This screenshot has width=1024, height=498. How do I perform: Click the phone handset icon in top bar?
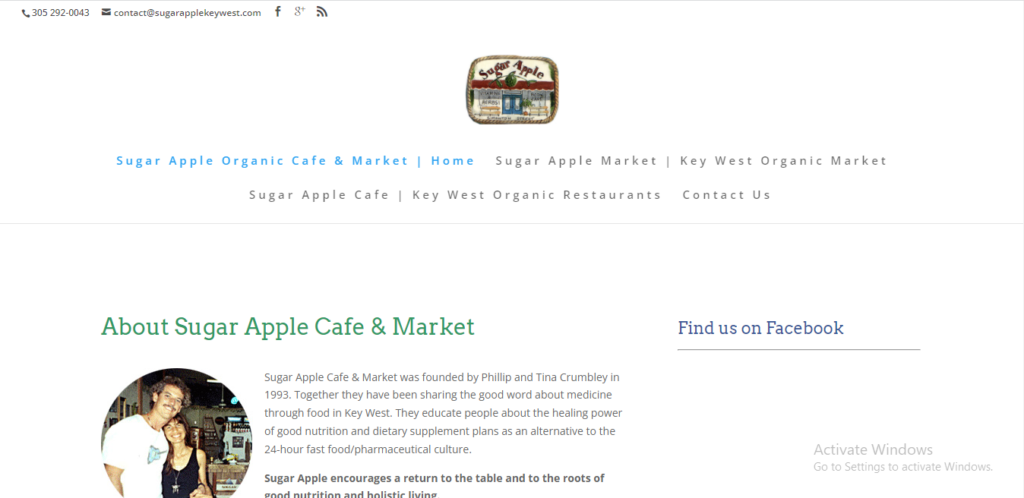pyautogui.click(x=25, y=13)
